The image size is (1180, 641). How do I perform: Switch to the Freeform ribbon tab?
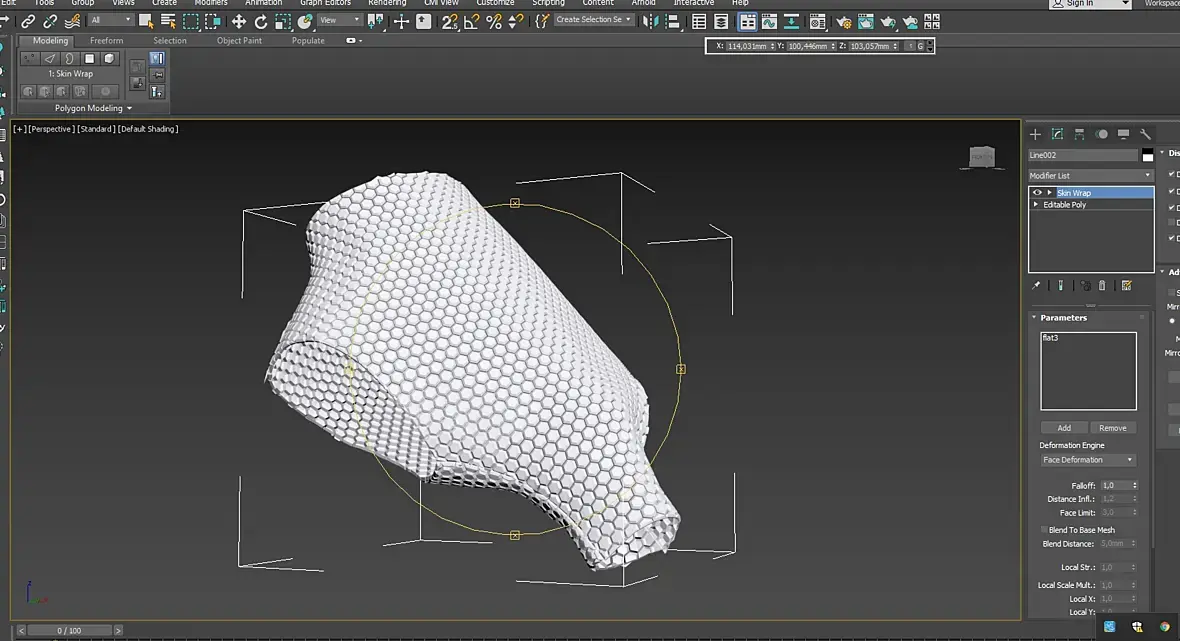(107, 41)
